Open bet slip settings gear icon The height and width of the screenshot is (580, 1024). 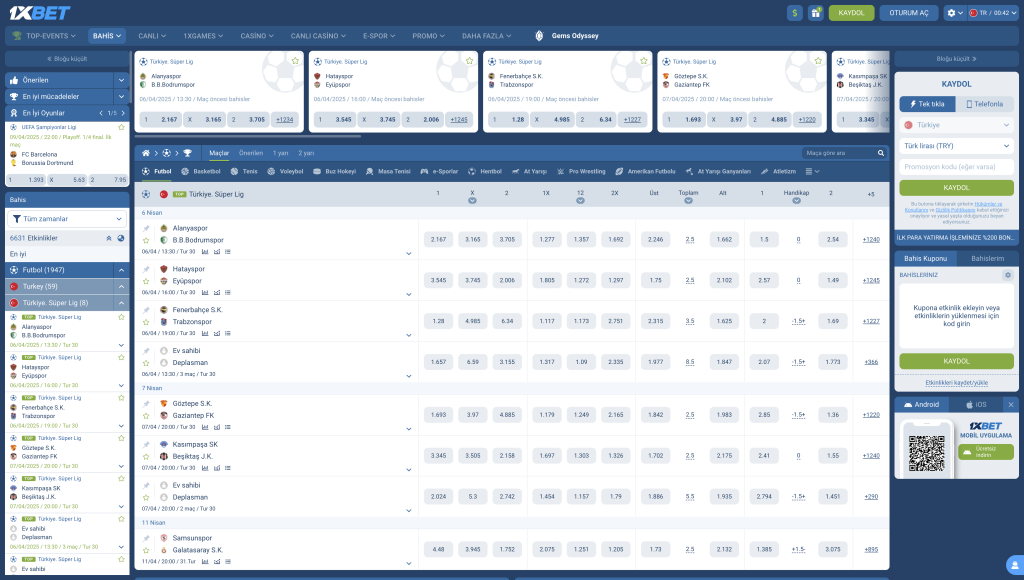pyautogui.click(x=1008, y=275)
